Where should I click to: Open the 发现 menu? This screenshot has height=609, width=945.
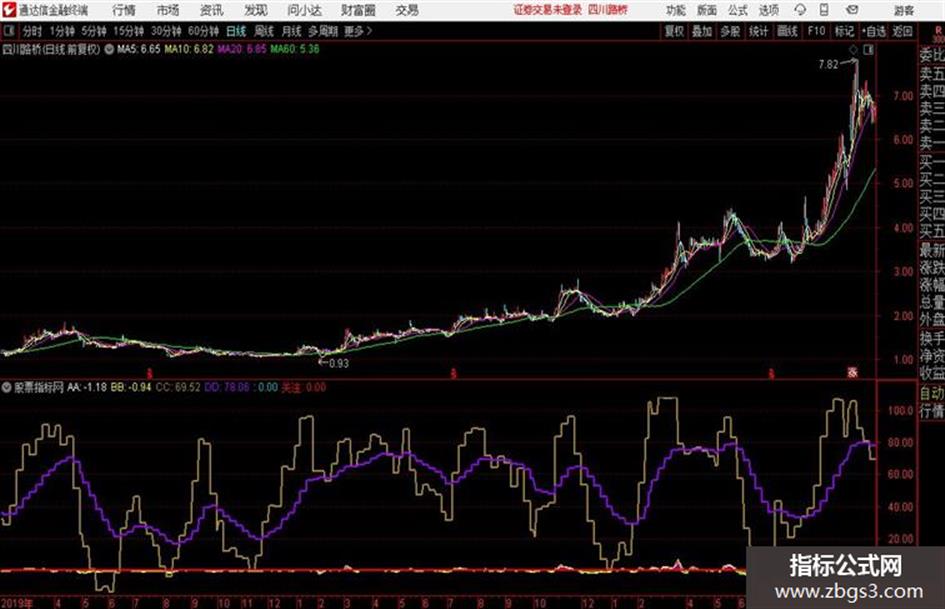click(x=256, y=10)
